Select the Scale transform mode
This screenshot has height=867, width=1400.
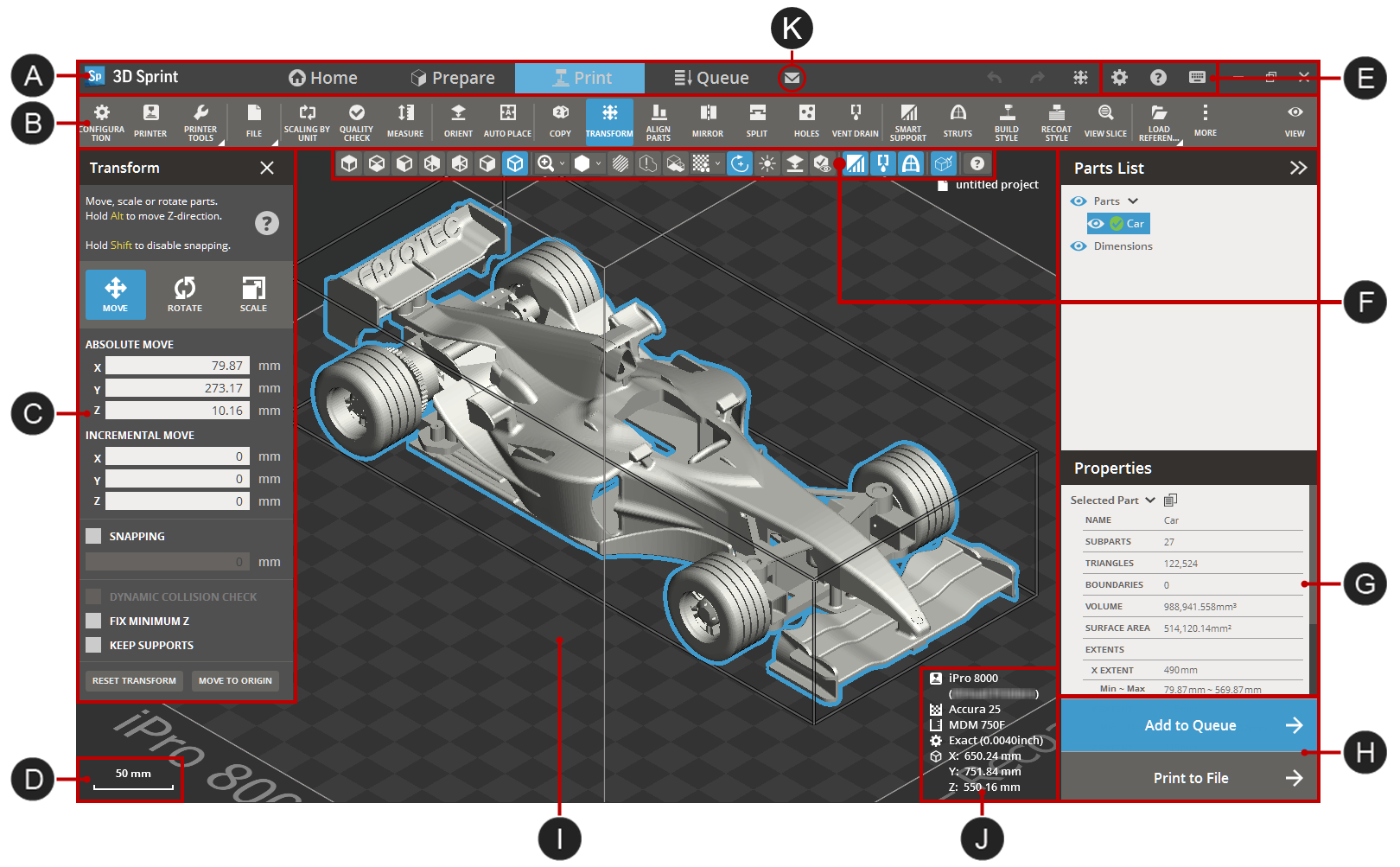253,294
